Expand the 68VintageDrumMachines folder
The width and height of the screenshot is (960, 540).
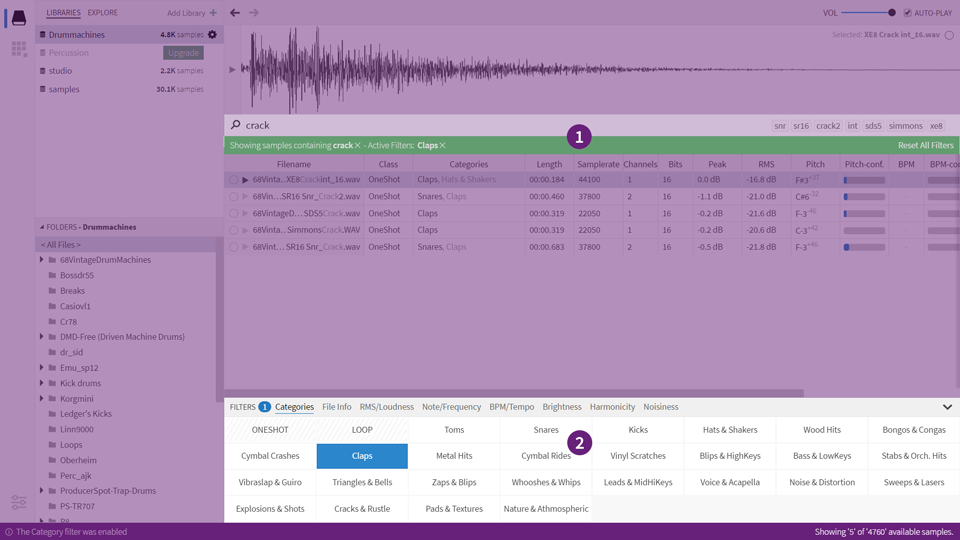(x=42, y=260)
